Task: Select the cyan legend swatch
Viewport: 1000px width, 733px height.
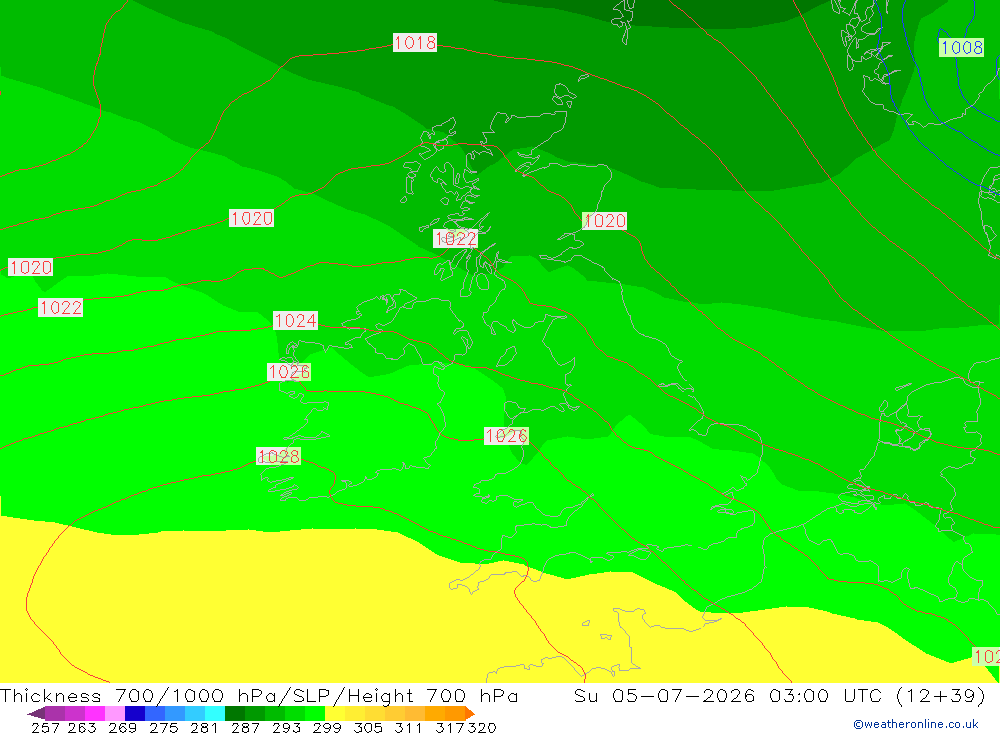Action: pyautogui.click(x=214, y=713)
